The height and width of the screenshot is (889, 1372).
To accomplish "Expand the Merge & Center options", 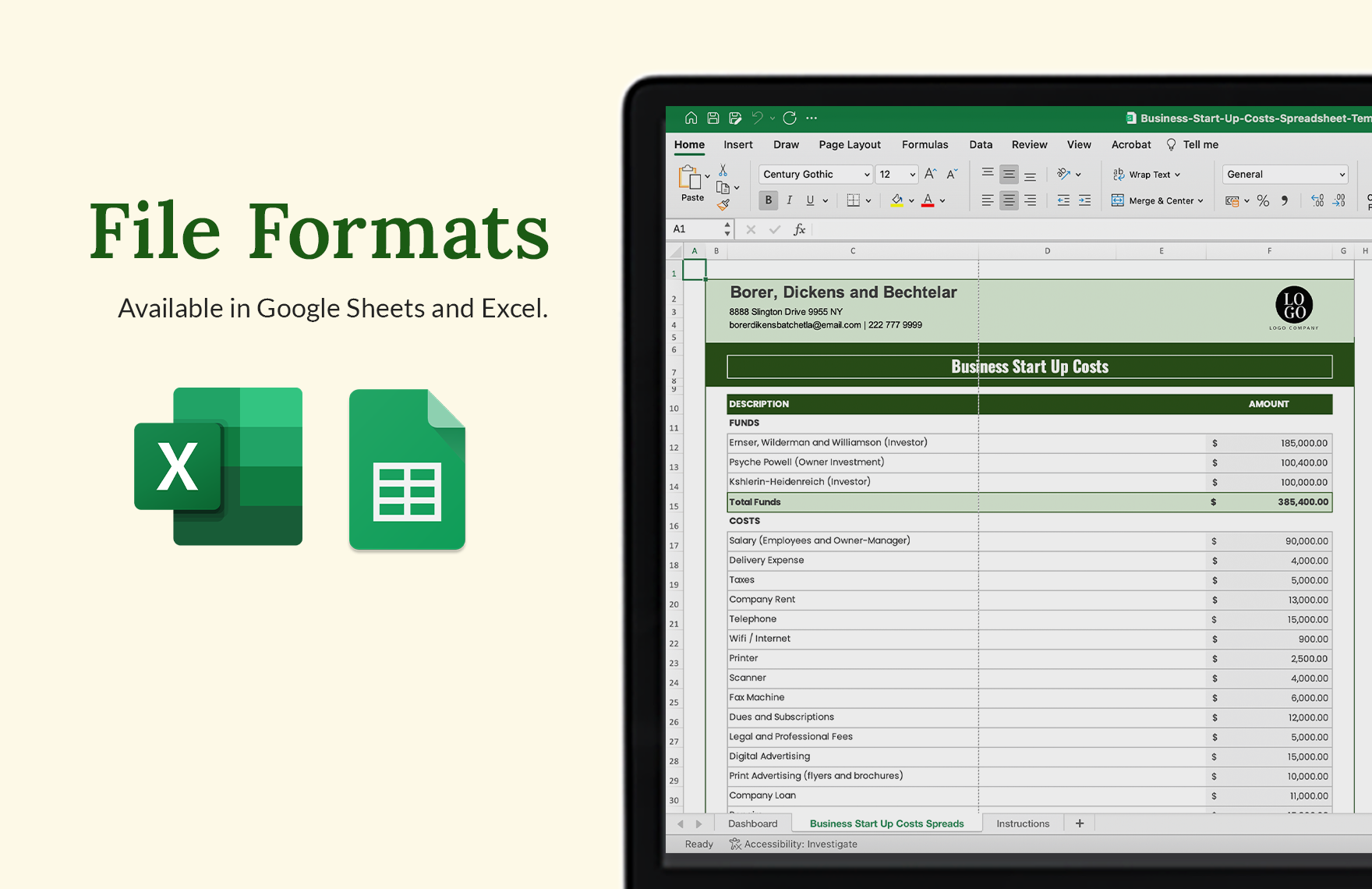I will (1200, 200).
